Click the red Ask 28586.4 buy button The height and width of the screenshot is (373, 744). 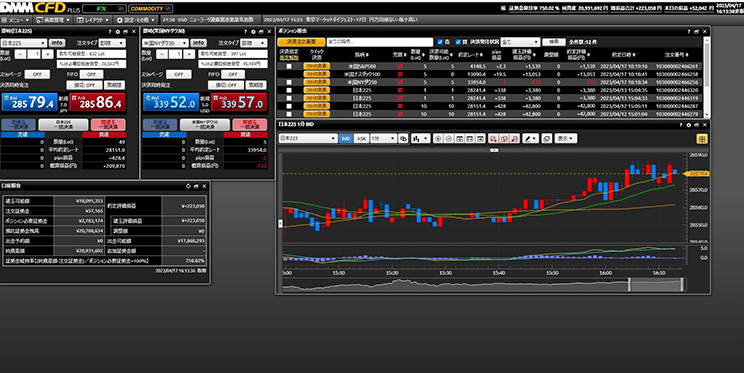(98, 102)
